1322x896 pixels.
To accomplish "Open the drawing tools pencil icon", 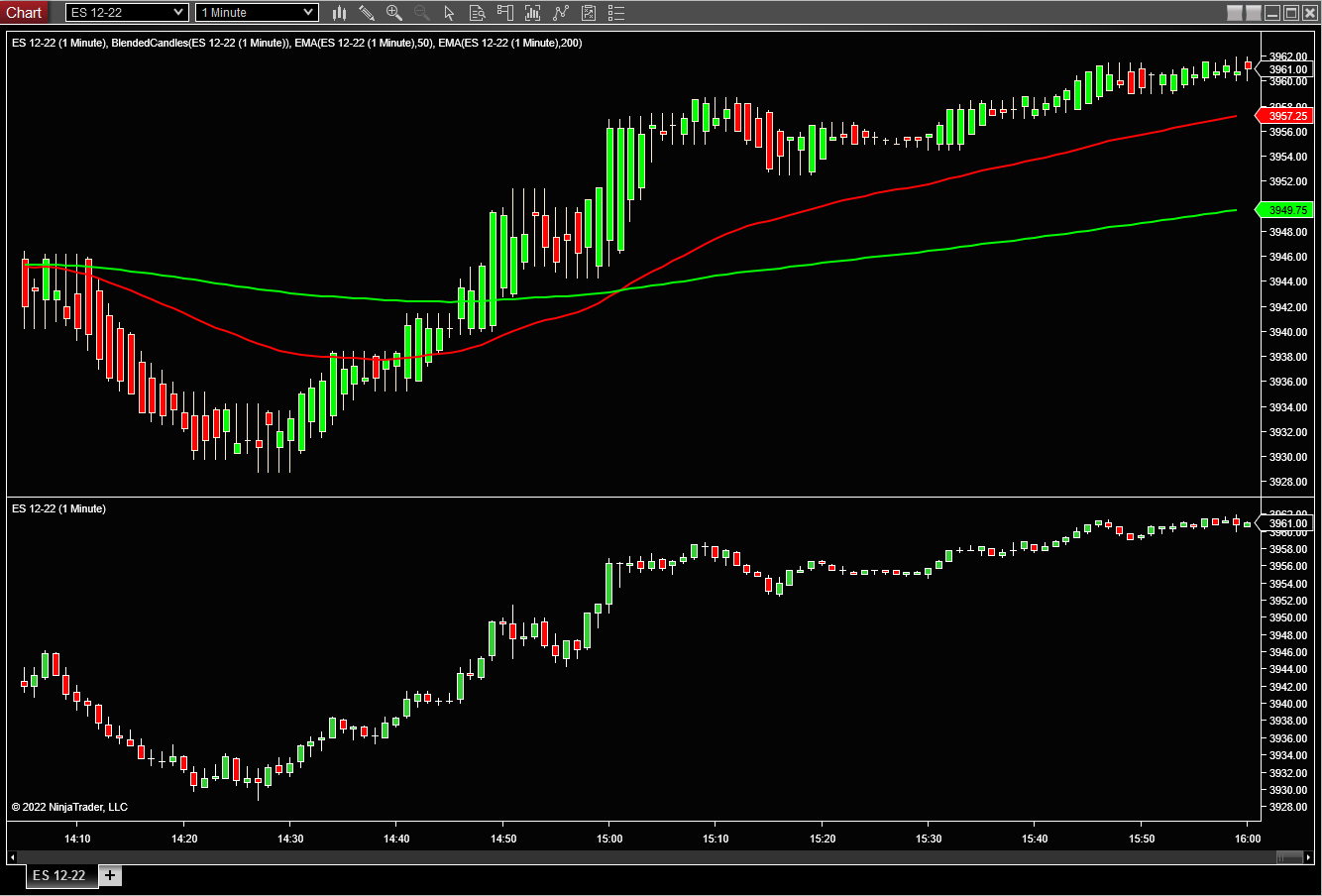I will [x=367, y=13].
